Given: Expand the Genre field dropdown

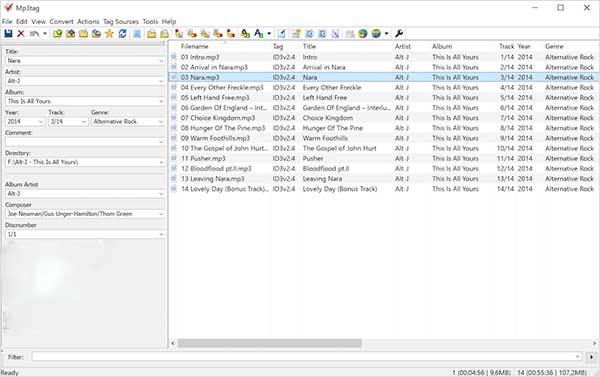Looking at the screenshot, I should point(161,122).
